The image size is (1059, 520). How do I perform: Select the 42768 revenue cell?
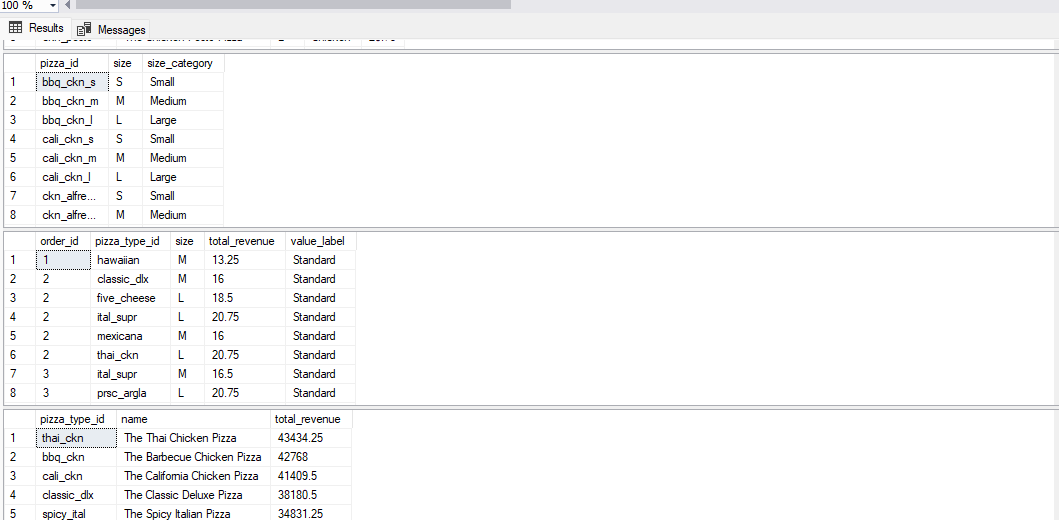pyautogui.click(x=311, y=457)
